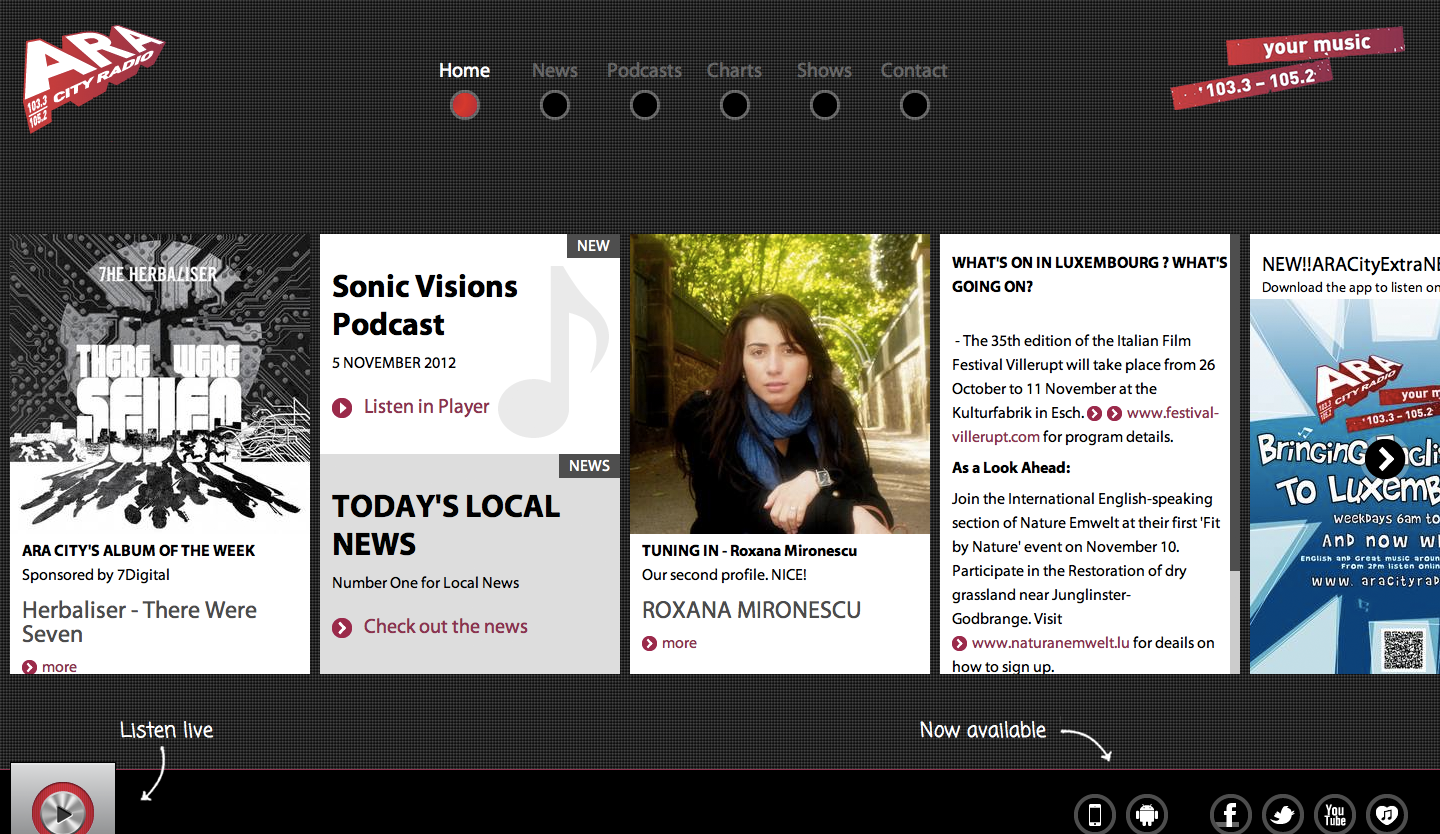
Task: Open the Android app icon
Action: (x=1147, y=815)
